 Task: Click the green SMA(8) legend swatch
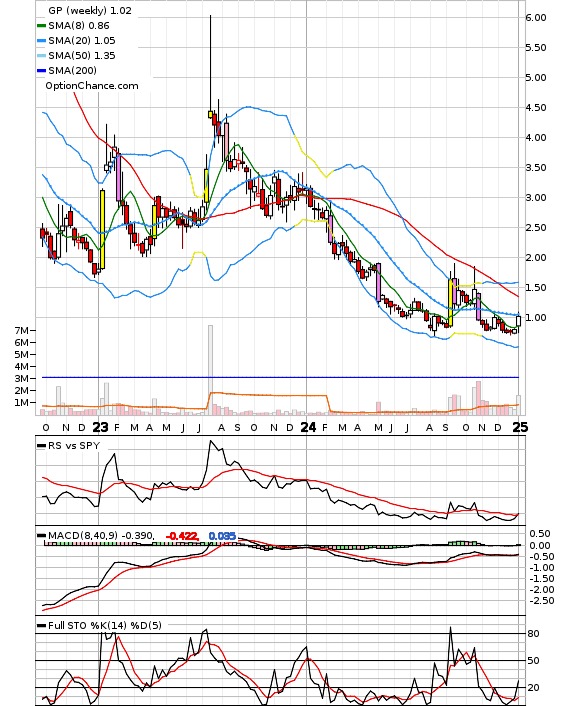(41, 26)
